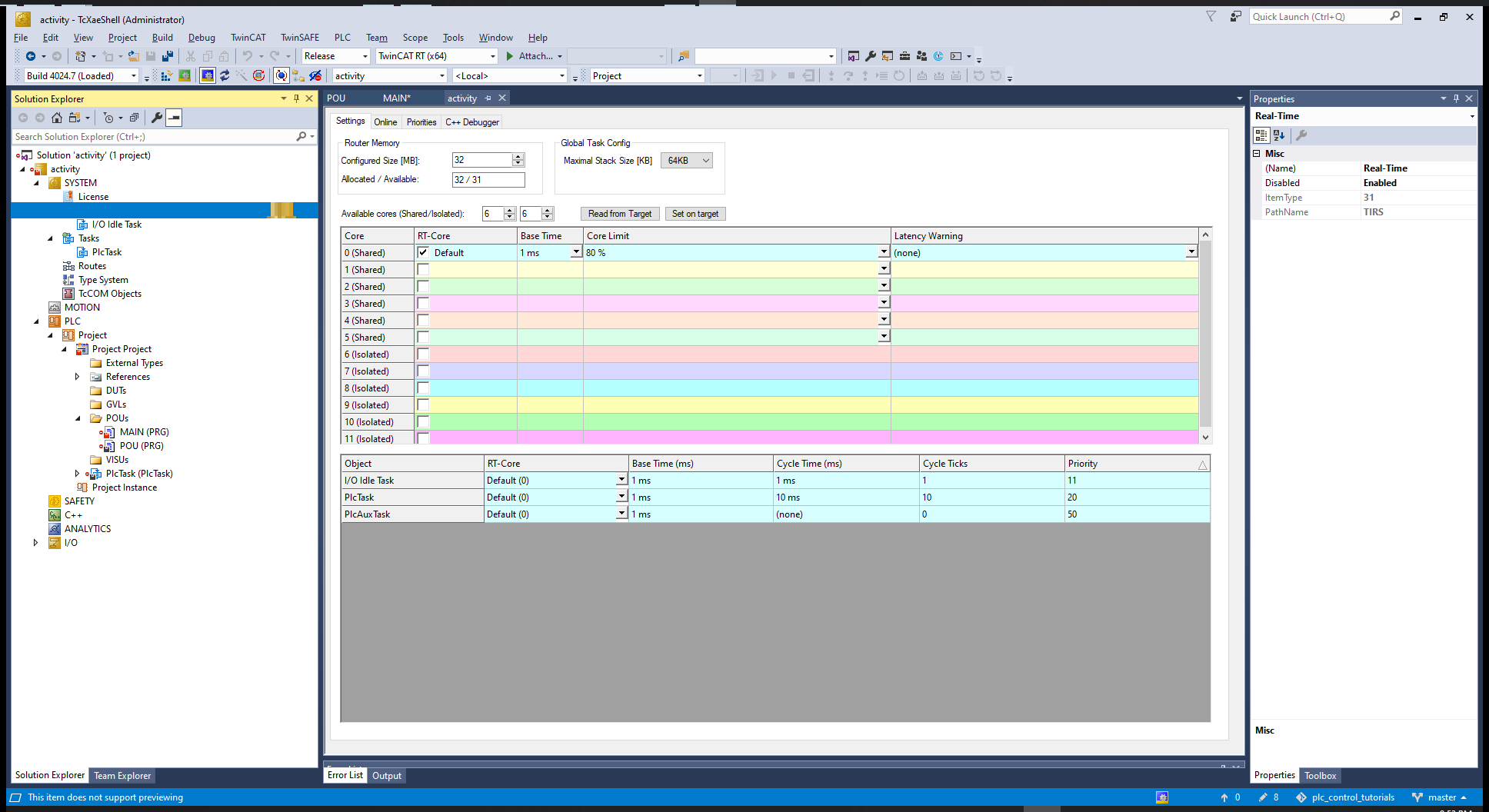Click the Configured Size input field

coord(482,160)
